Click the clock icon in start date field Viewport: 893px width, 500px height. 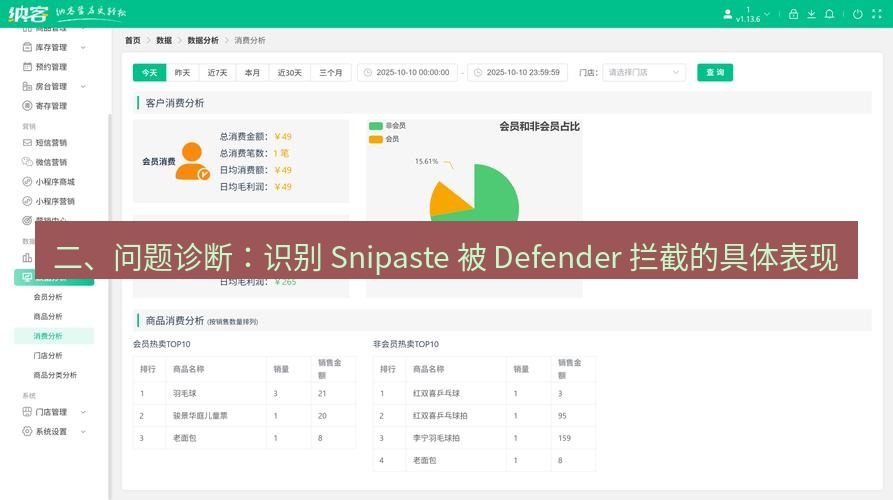(368, 72)
